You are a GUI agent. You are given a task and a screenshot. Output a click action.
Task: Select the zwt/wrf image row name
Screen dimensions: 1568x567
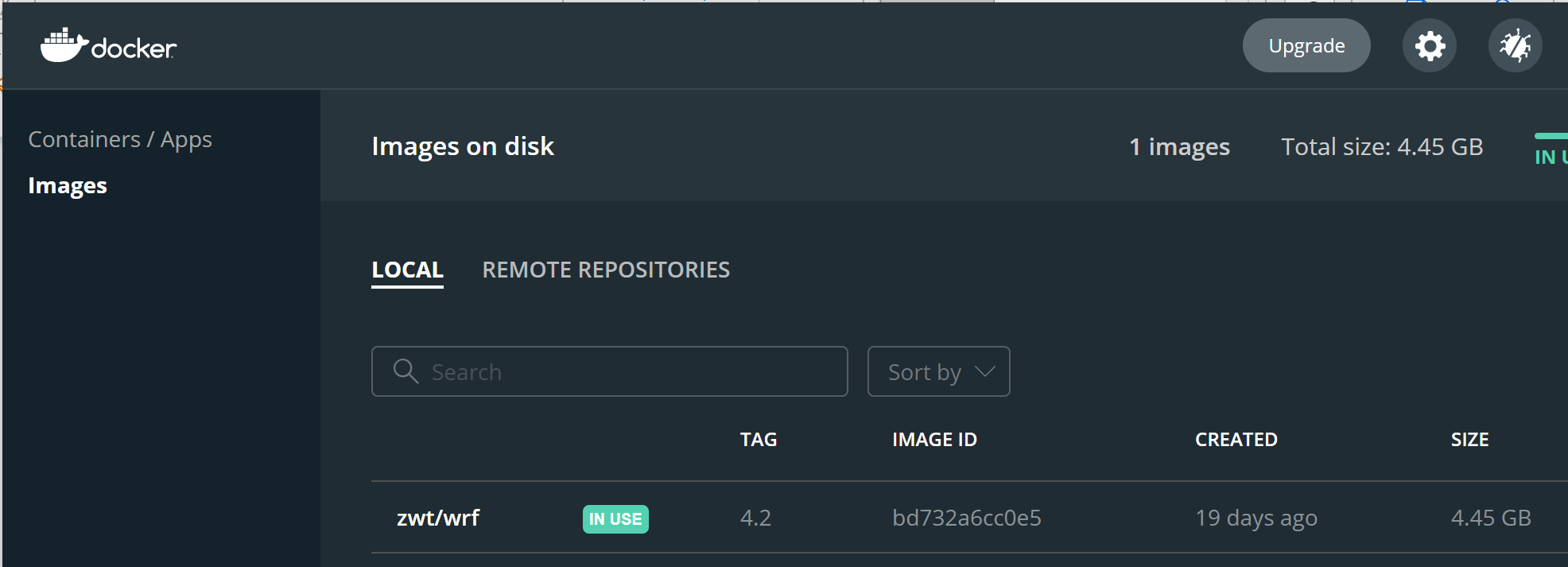(x=438, y=518)
